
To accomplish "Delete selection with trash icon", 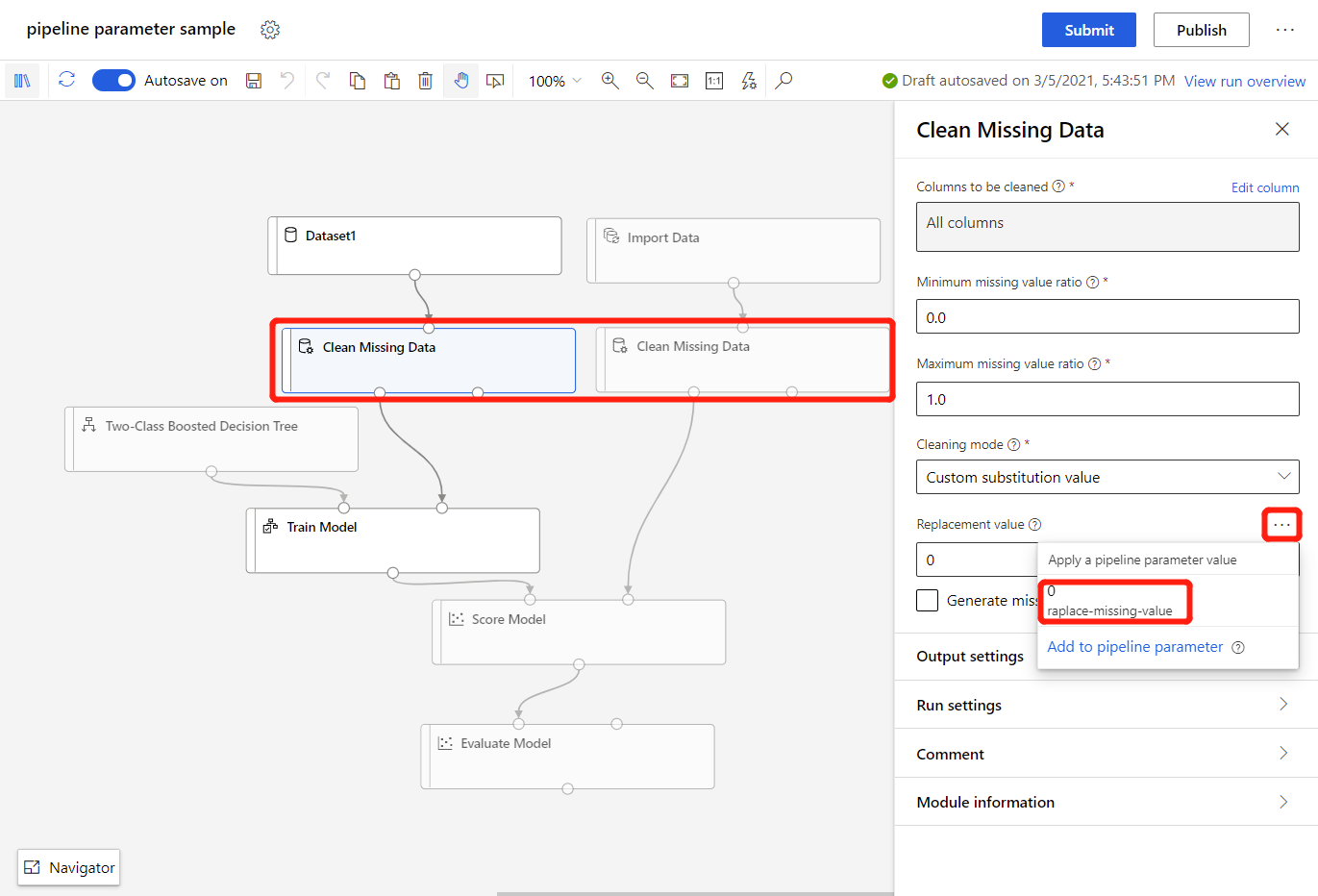I will [x=425, y=81].
